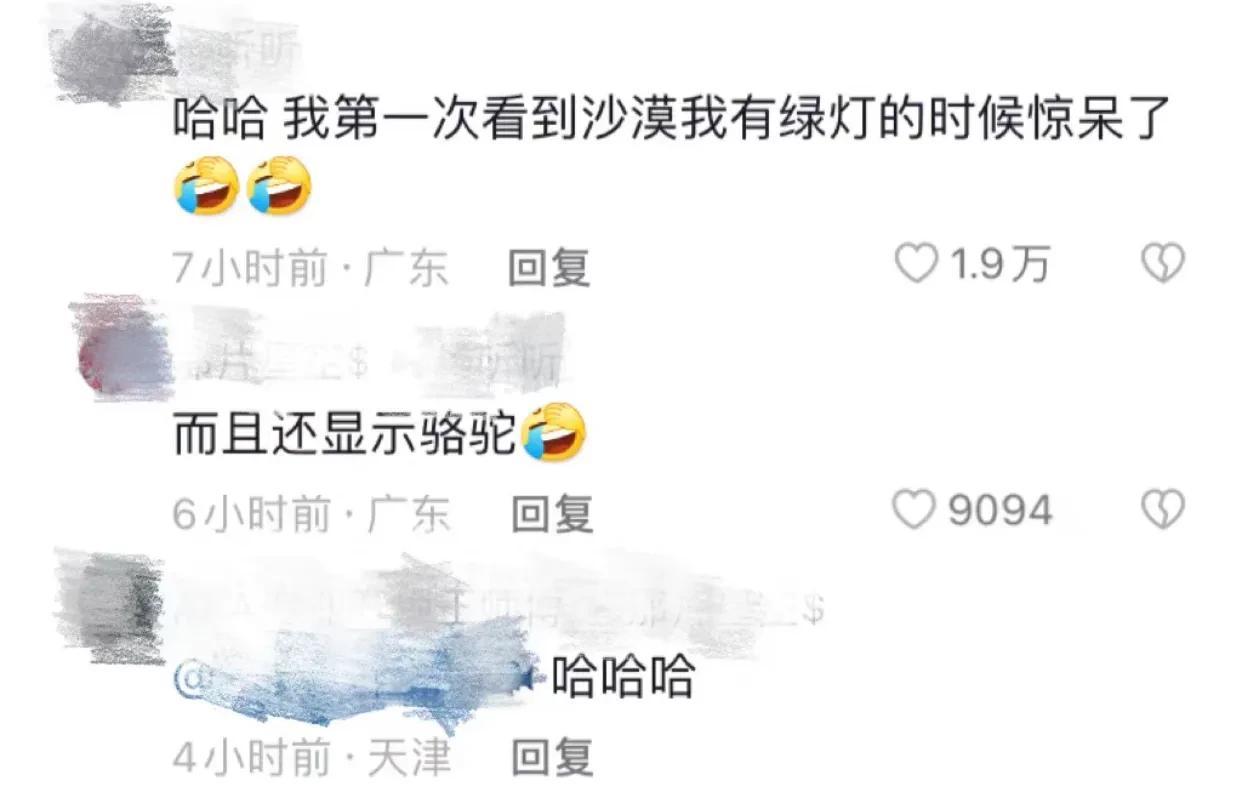Screen dimensions: 1242x804
Task: Tap broken-heart dislike on the 1.9万 comment
Action: pos(1163,264)
